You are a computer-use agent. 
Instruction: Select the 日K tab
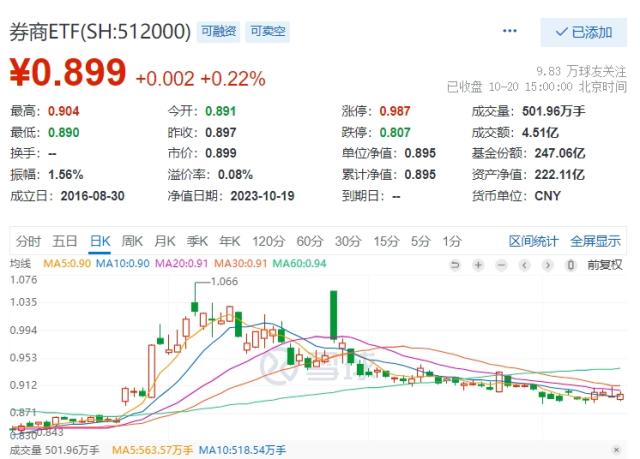100,241
